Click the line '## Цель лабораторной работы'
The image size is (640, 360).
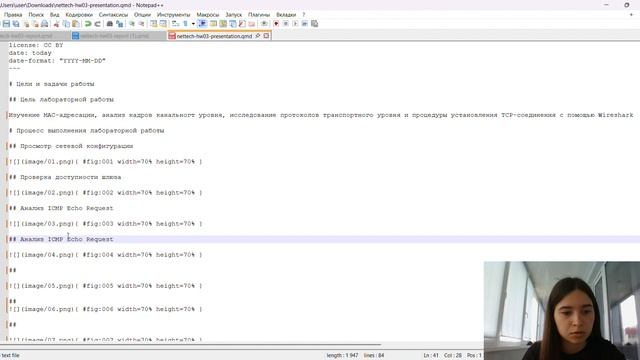point(61,100)
